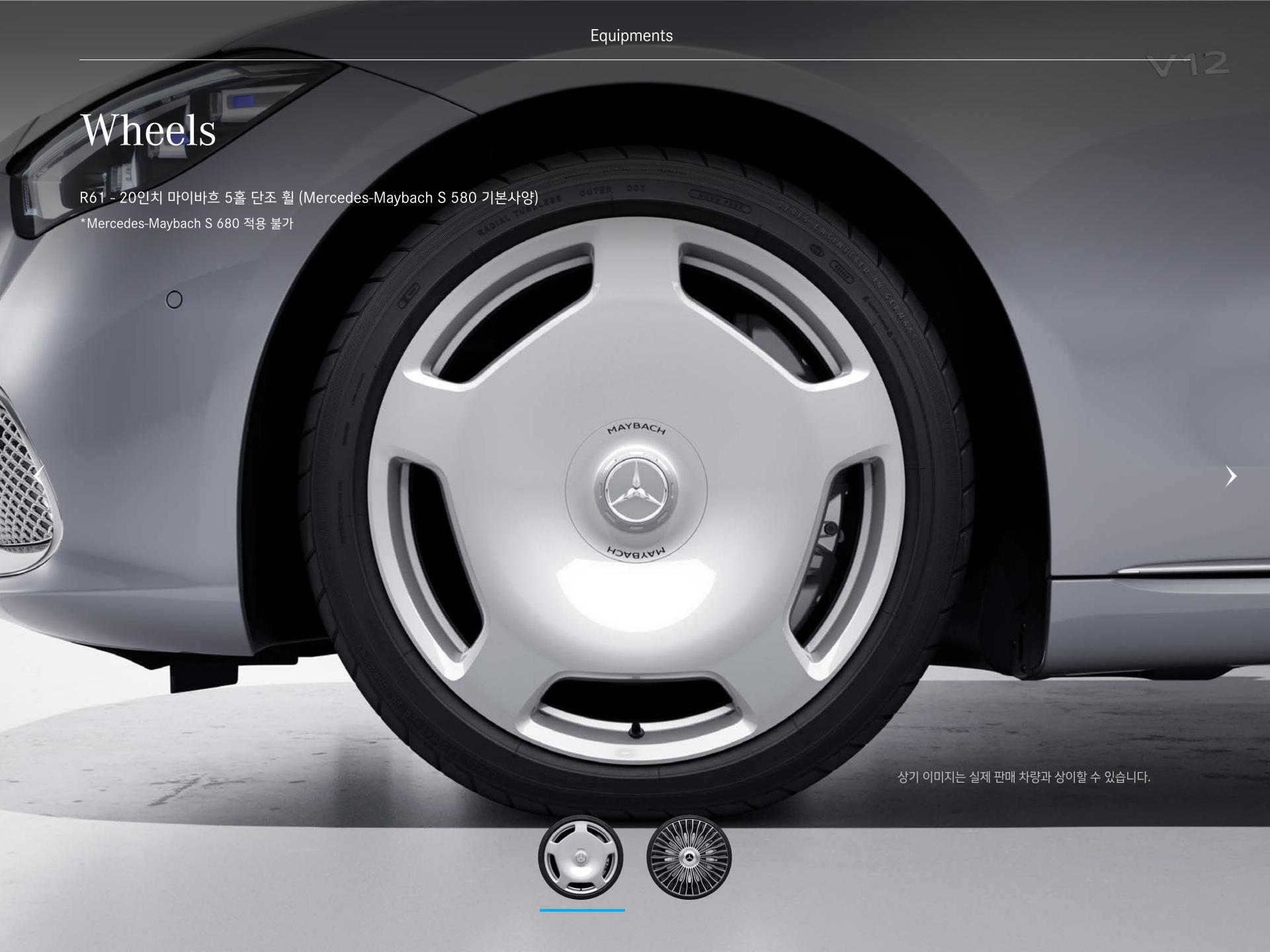Click the R61 20-inch wheel description text
Viewport: 1270px width, 952px height.
[309, 197]
